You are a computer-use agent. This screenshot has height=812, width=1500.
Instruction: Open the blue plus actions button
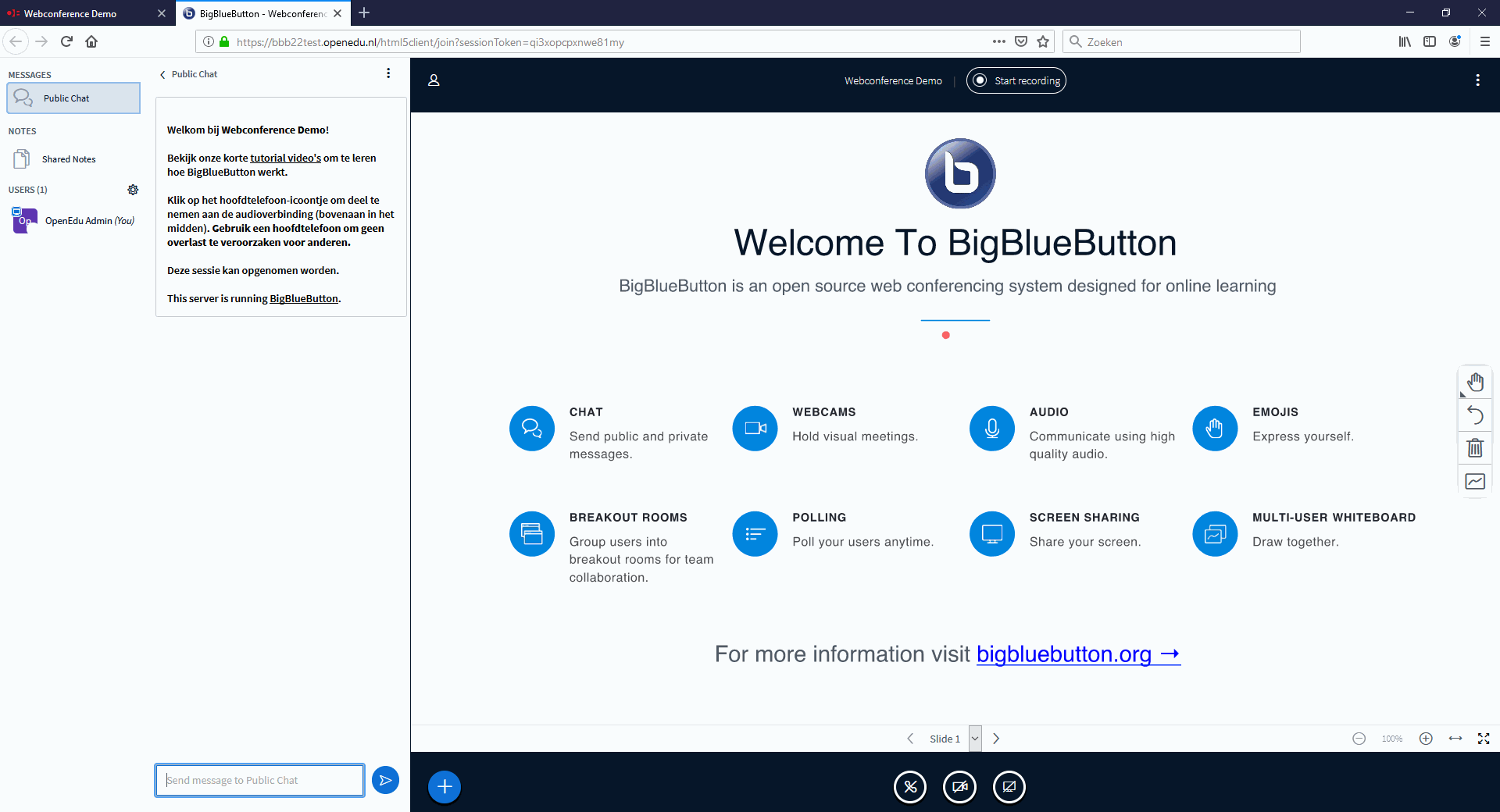445,786
